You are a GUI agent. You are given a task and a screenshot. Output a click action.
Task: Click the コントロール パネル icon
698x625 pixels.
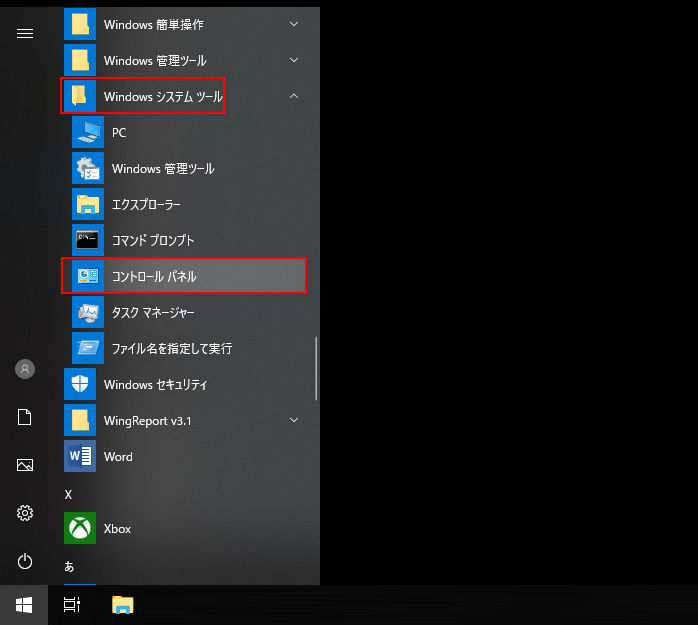click(88, 276)
